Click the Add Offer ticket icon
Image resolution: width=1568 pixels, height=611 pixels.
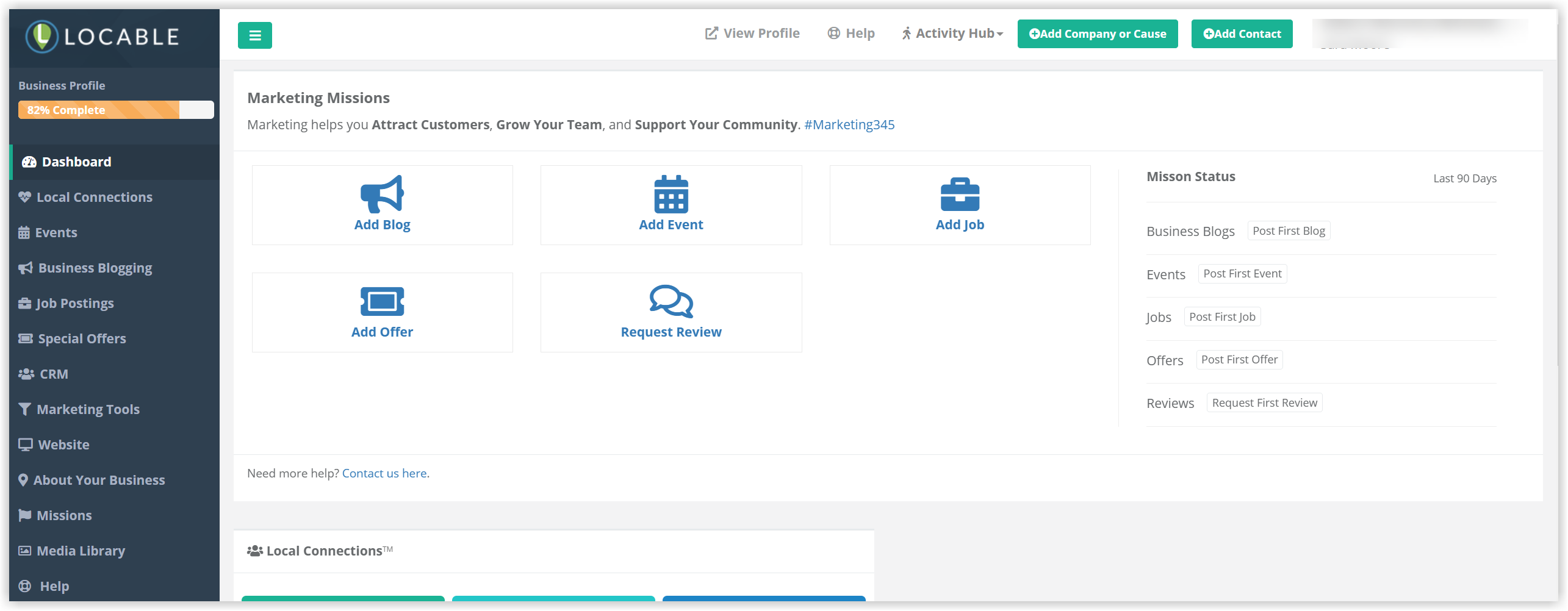382,301
